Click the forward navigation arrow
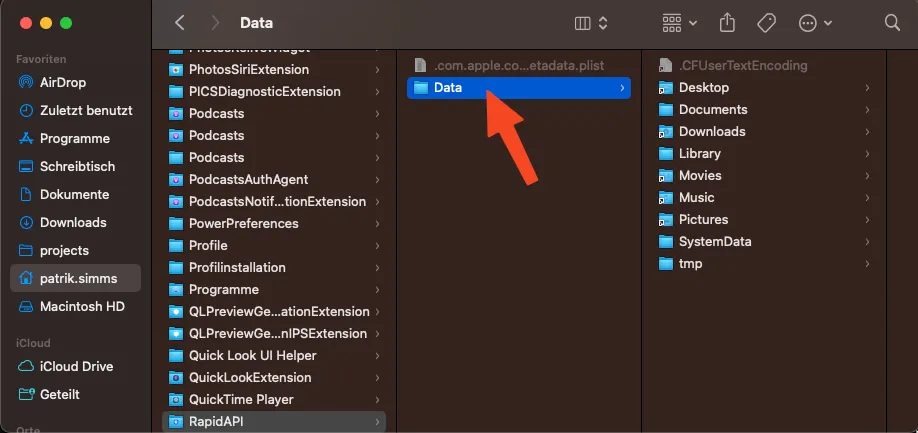 click(215, 22)
